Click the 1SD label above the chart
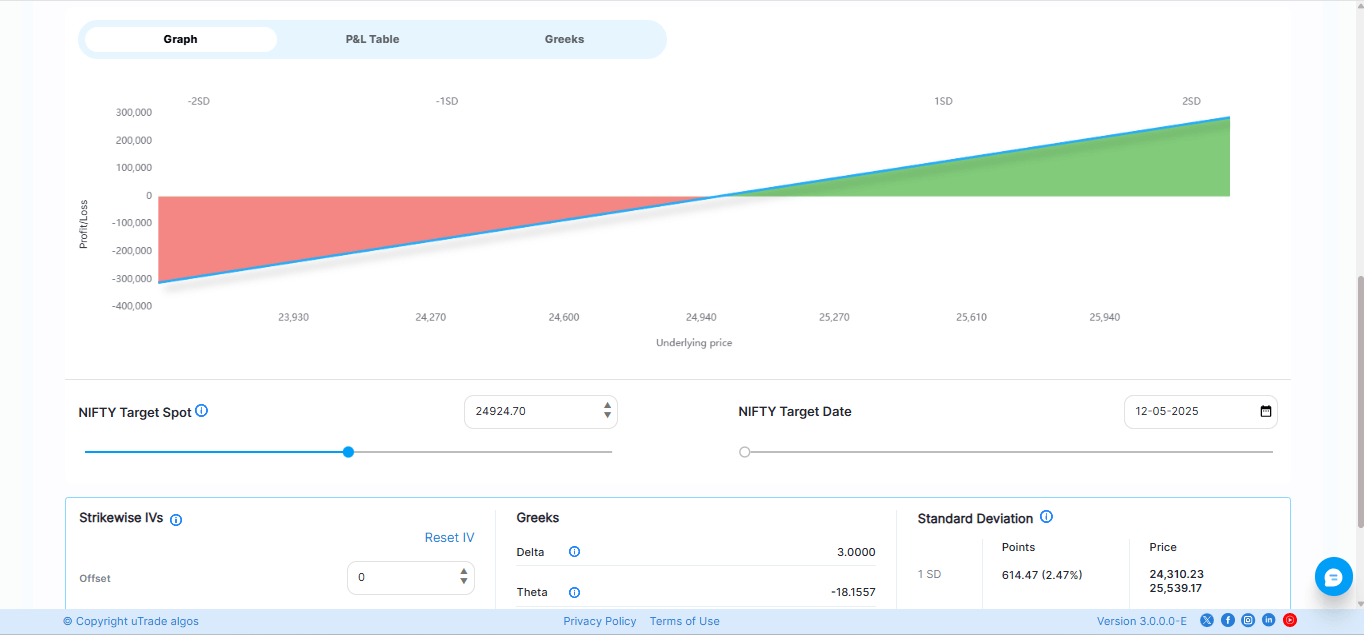1364x635 pixels. click(x=943, y=101)
